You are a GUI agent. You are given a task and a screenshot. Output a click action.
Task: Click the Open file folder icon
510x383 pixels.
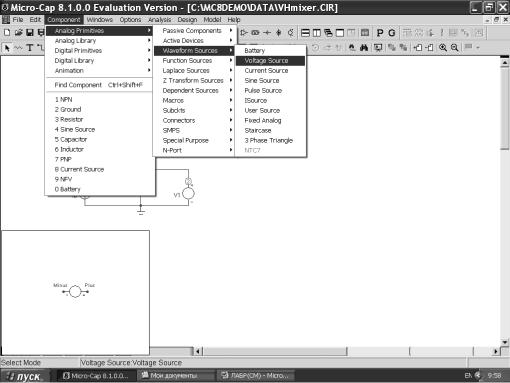tap(18, 33)
